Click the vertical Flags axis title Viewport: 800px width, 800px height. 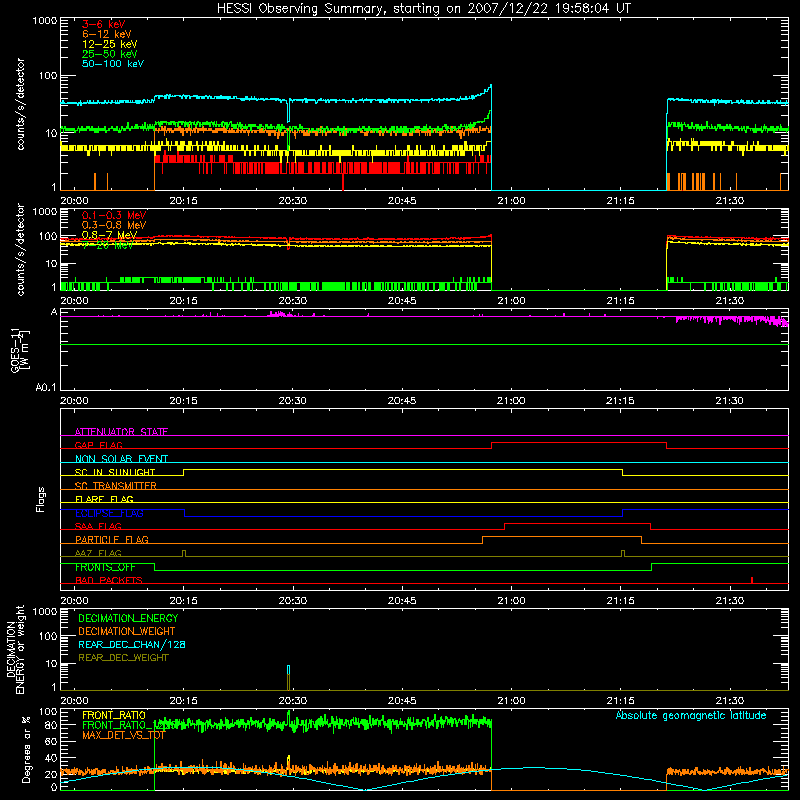(40, 499)
